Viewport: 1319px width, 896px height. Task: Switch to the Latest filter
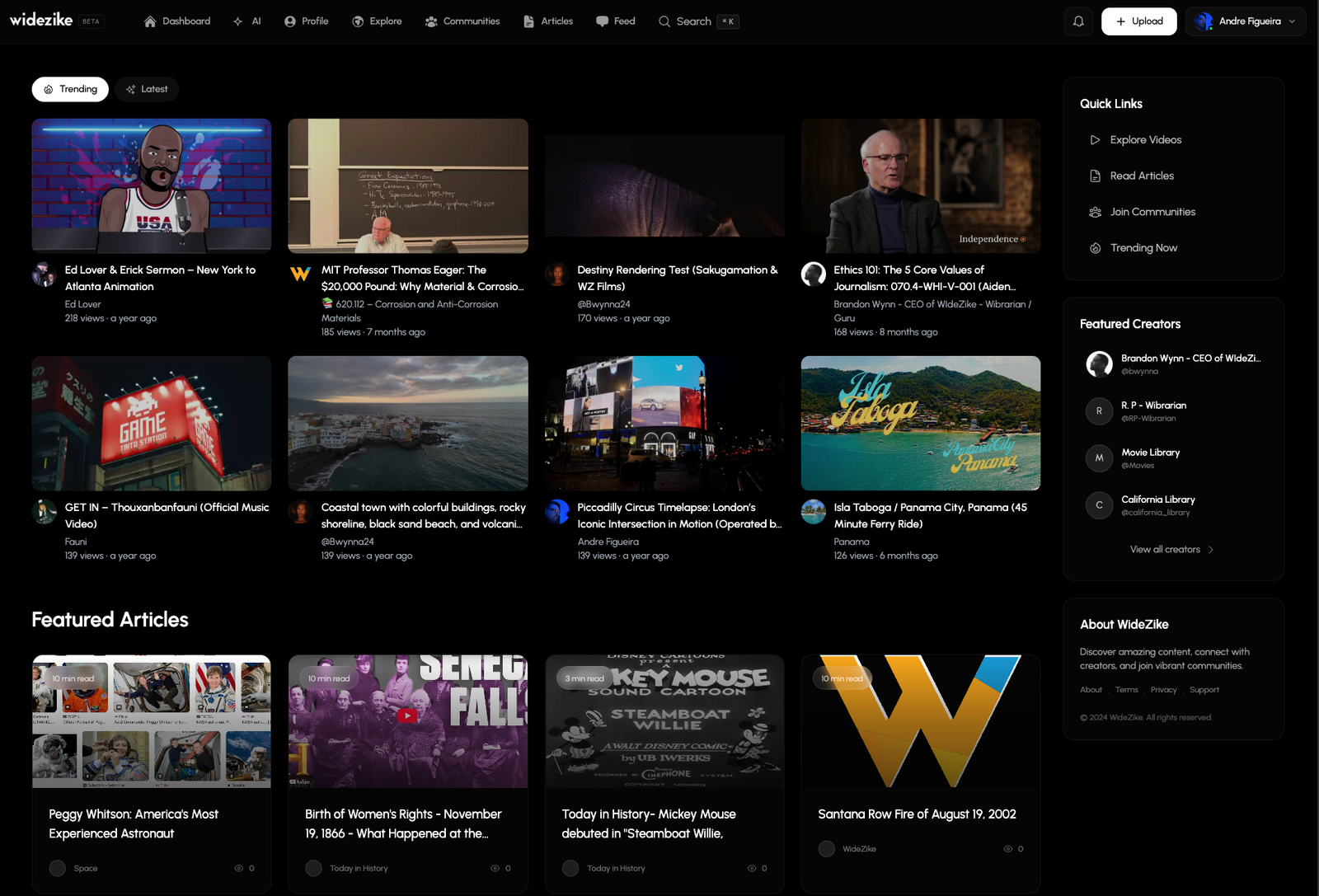click(147, 89)
